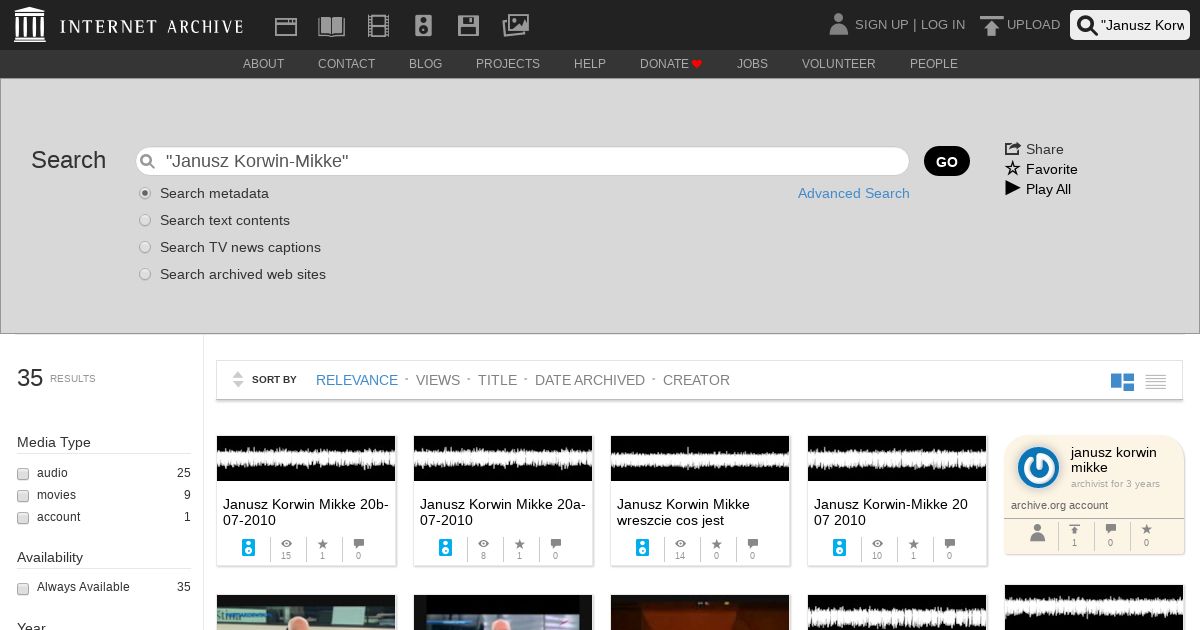The image size is (1200, 630).
Task: Open the About menu item
Action: pyautogui.click(x=263, y=64)
